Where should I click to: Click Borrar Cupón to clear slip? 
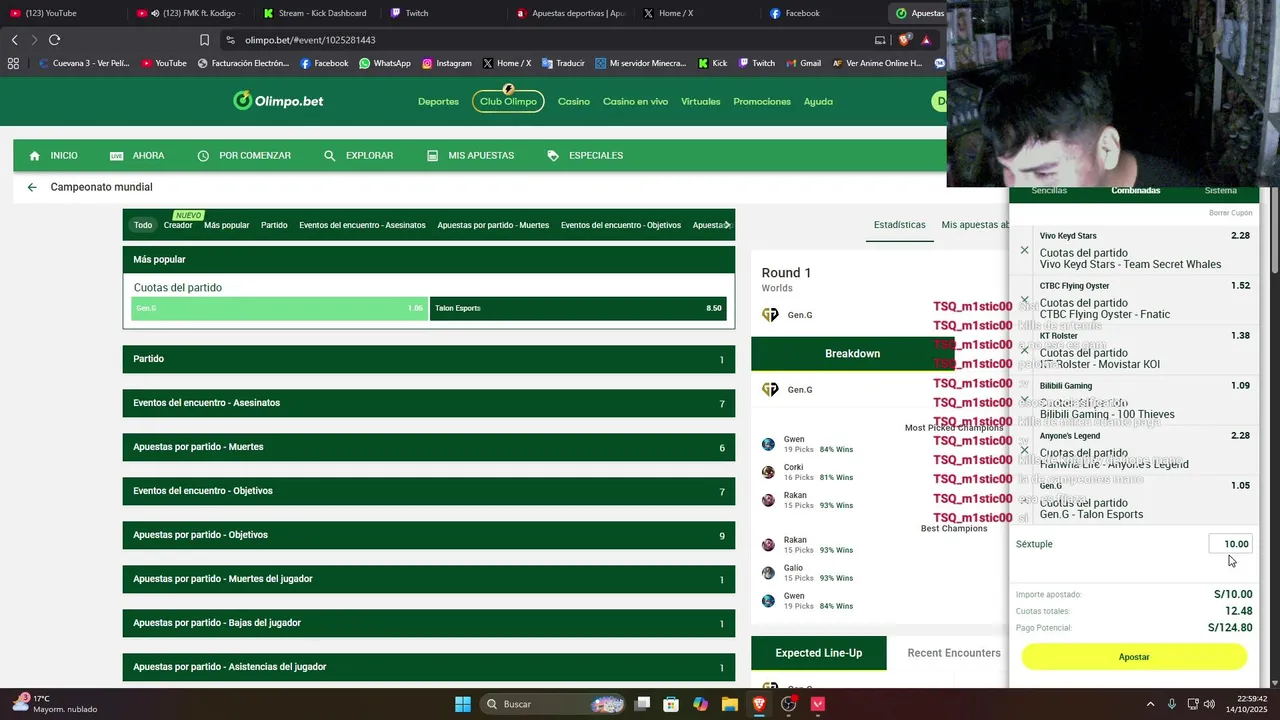(x=1230, y=213)
